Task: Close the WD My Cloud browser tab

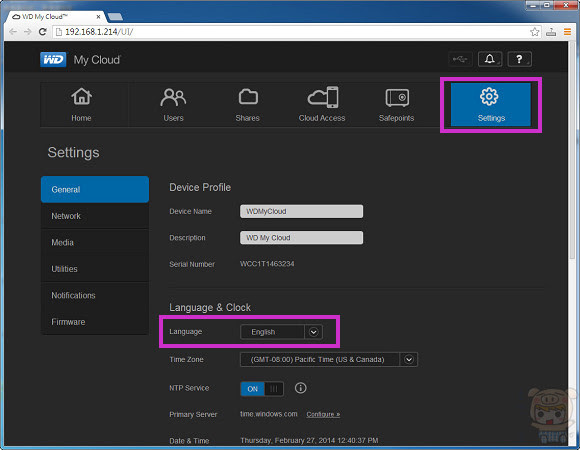Action: point(98,17)
